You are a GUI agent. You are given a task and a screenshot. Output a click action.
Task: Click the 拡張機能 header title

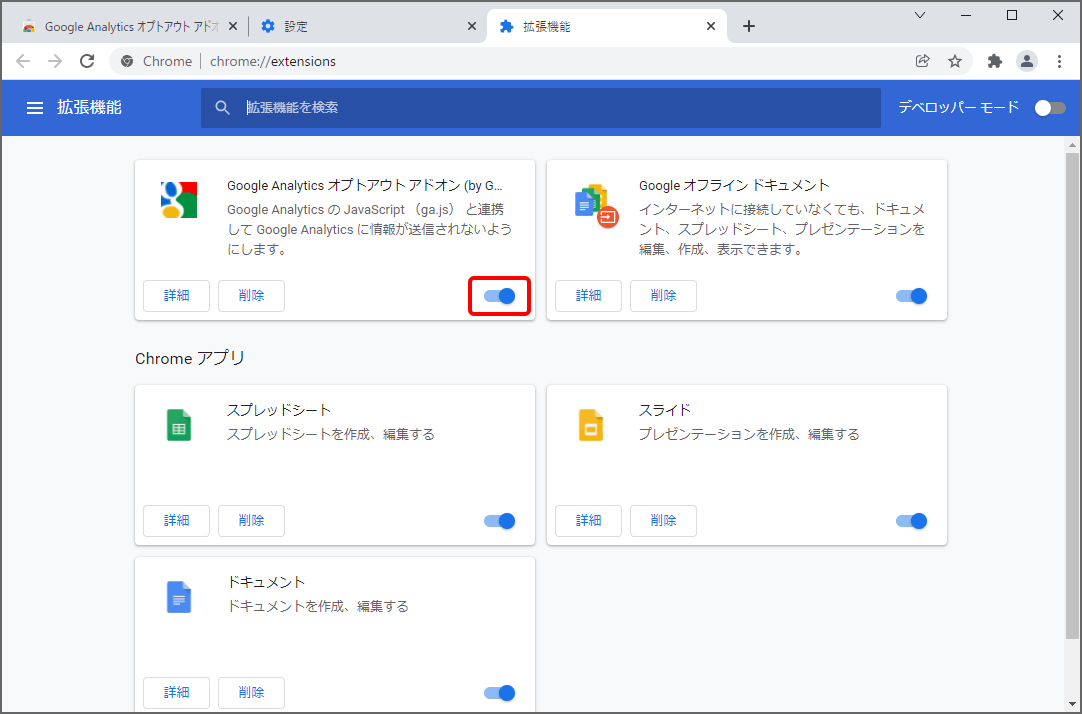[x=89, y=108]
